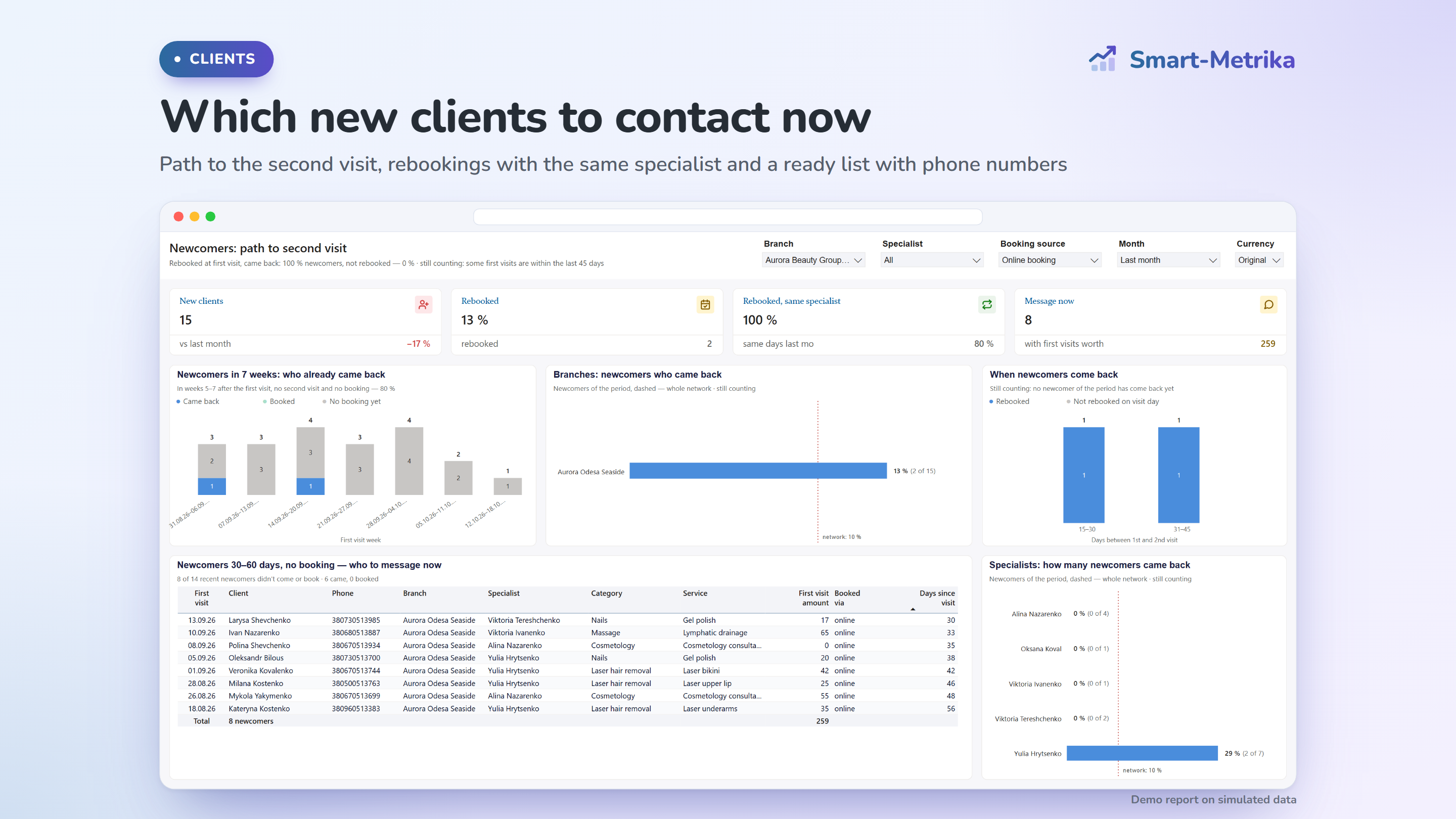Viewport: 1456px width, 819px height.
Task: Click the Lymphatic drainage service cell
Action: click(x=715, y=632)
